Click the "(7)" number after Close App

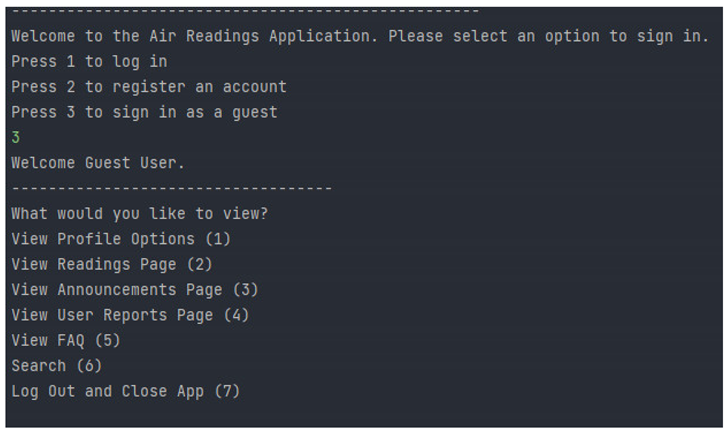[227, 391]
